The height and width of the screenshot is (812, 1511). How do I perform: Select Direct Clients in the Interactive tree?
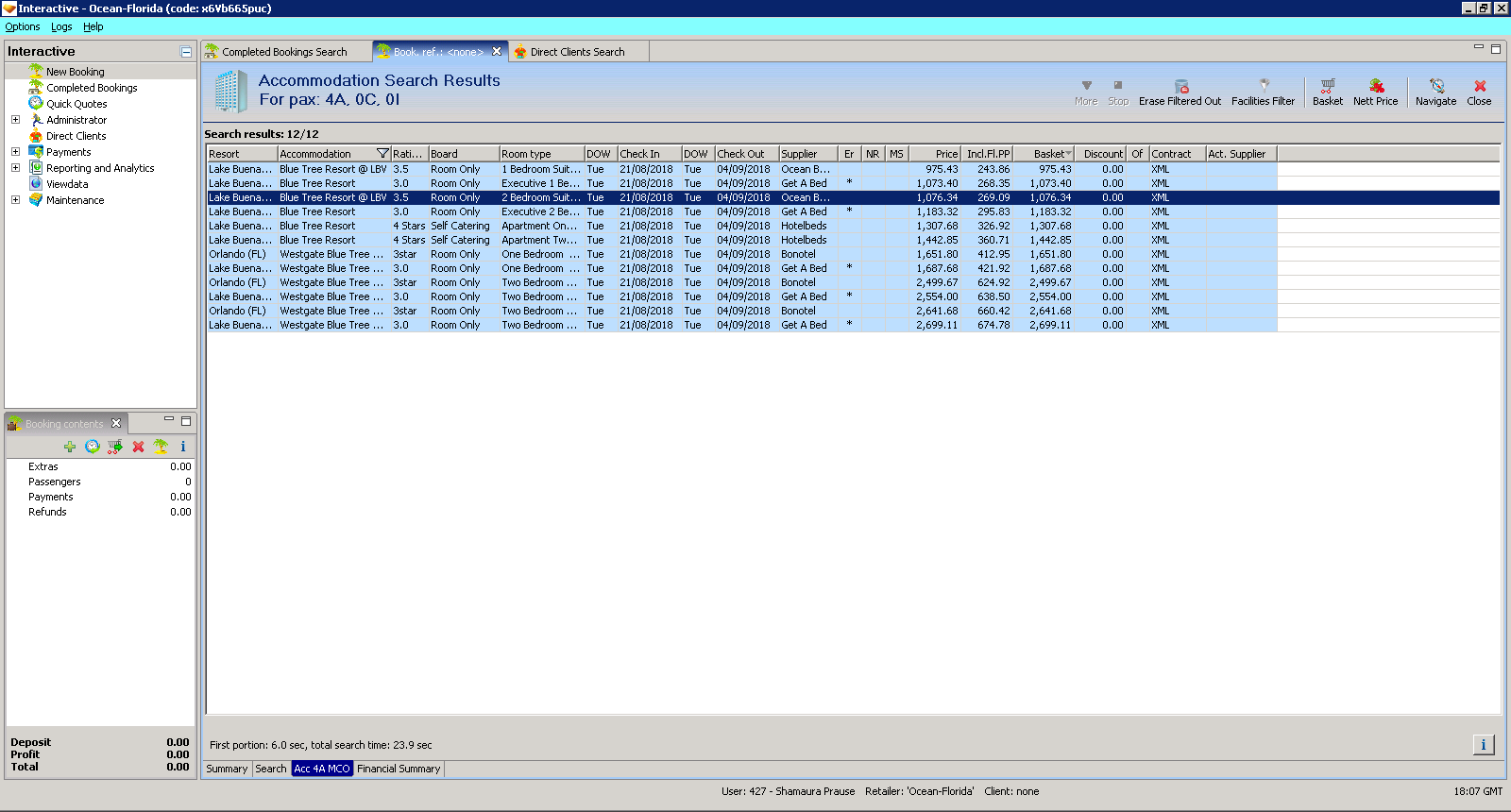(76, 136)
